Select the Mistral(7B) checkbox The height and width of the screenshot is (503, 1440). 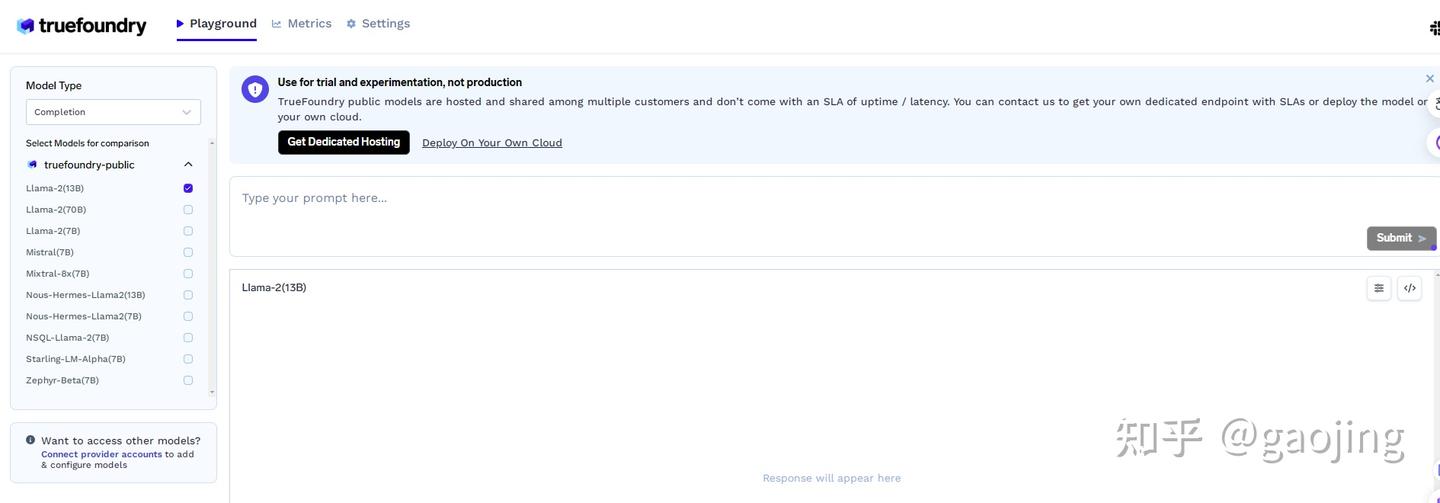188,252
